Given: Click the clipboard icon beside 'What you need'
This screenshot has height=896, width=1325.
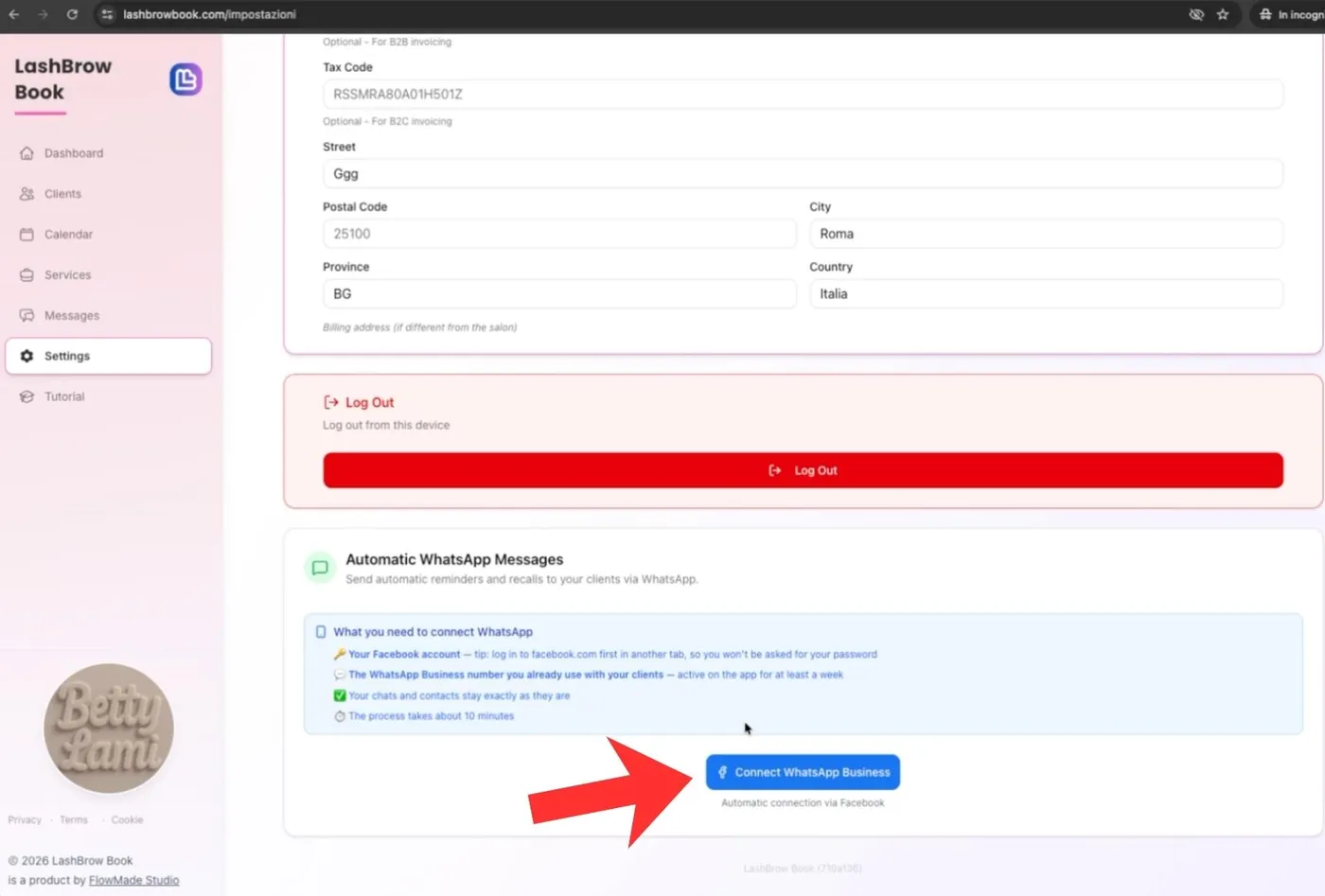Looking at the screenshot, I should click(x=321, y=632).
